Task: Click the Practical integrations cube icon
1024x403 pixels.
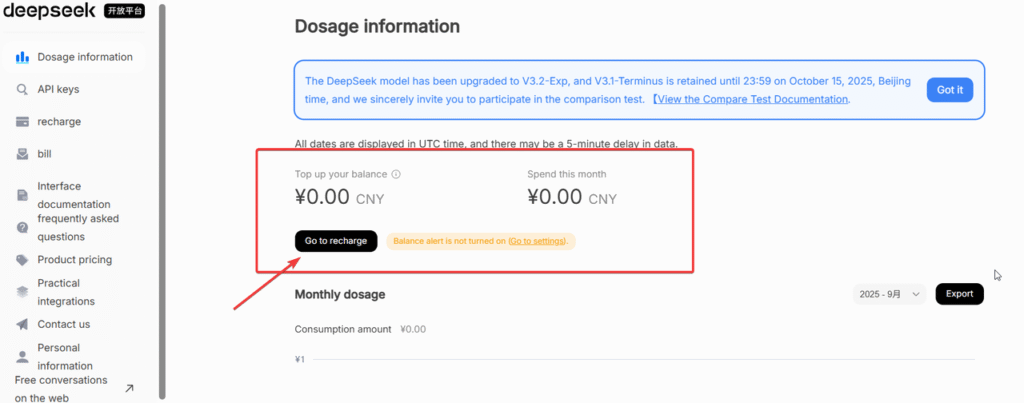Action: [x=22, y=292]
